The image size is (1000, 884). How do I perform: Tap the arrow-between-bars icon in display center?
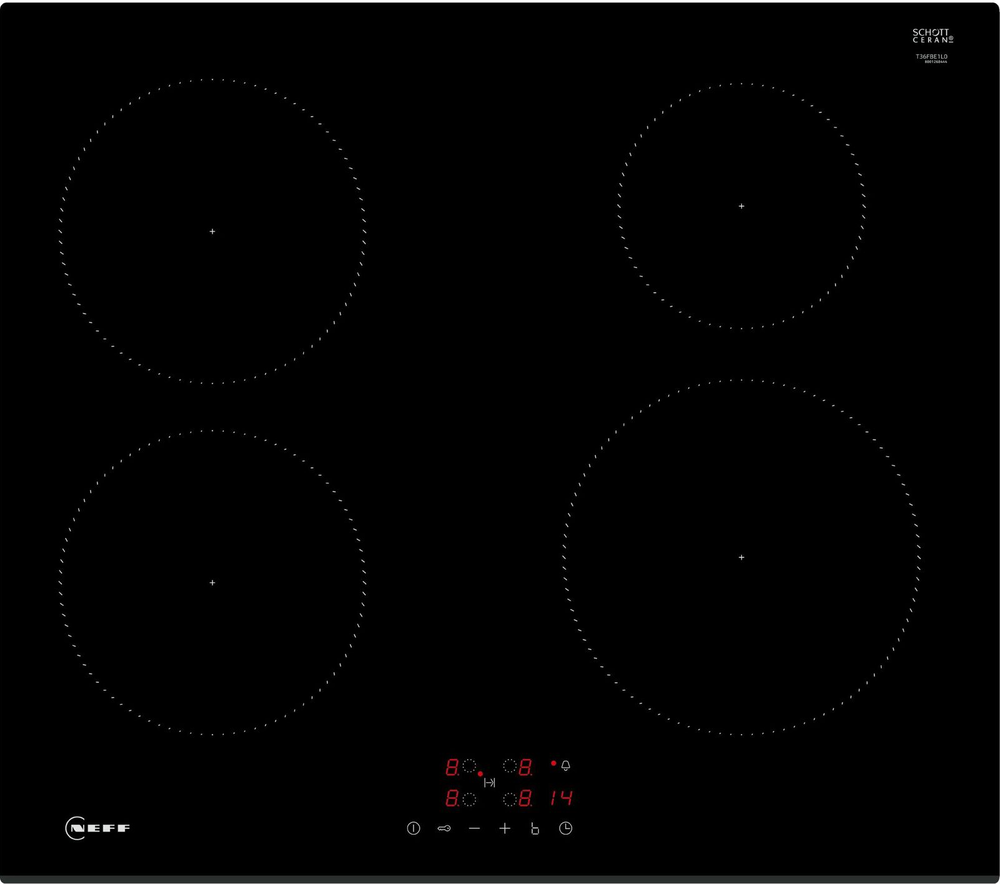[x=490, y=783]
